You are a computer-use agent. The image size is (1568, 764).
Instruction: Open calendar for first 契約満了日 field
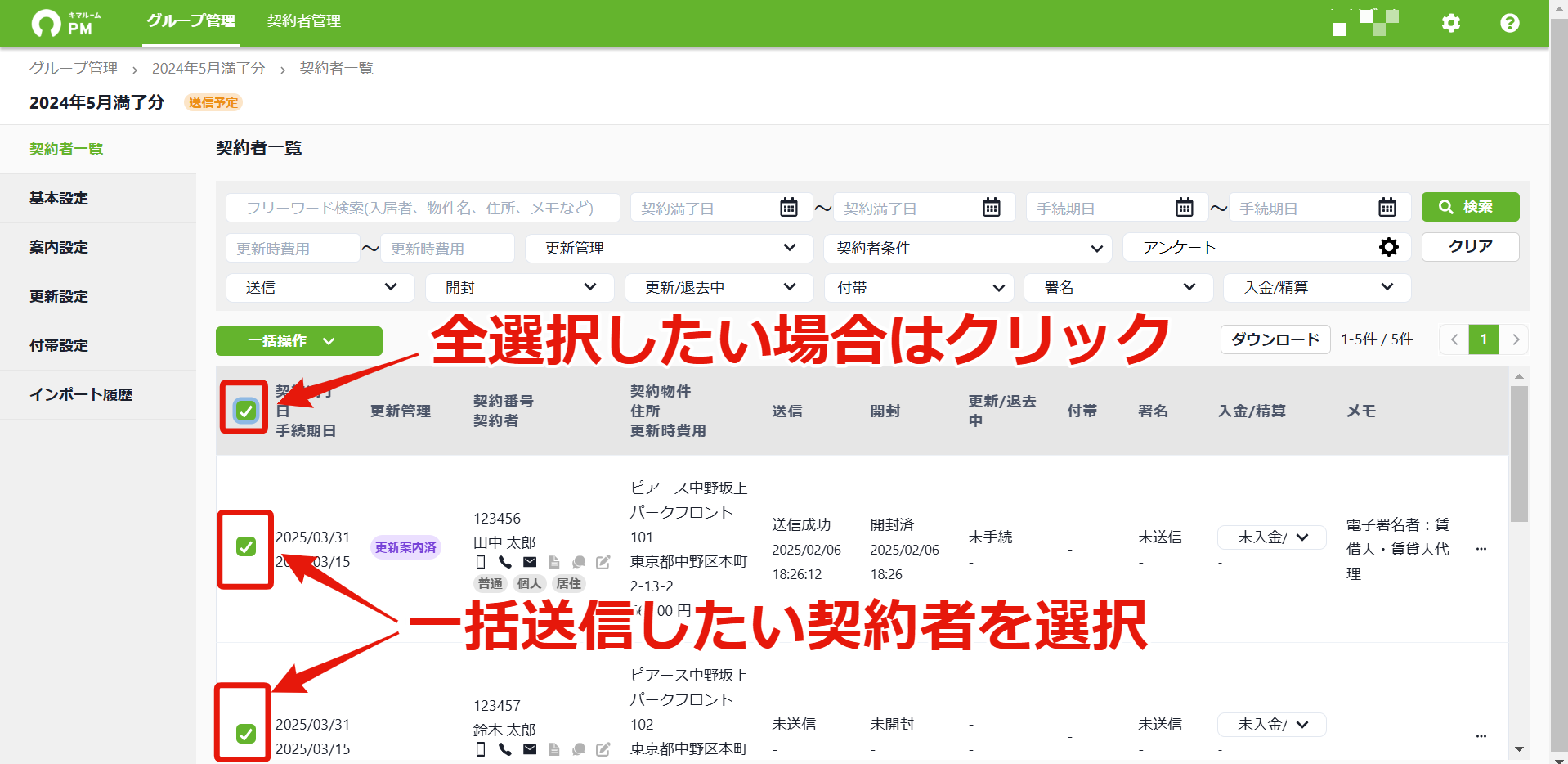[x=789, y=208]
